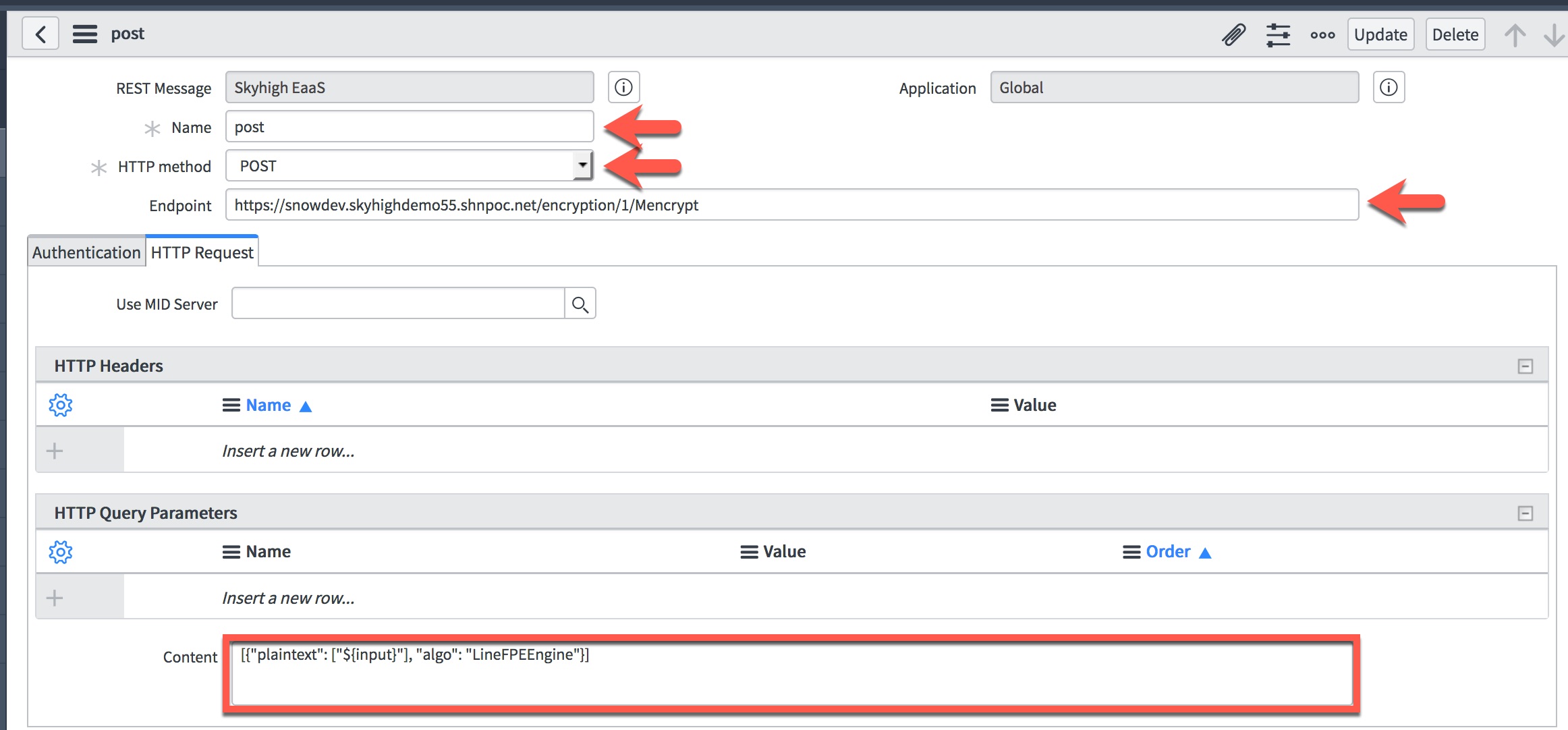Click the Update button

[x=1380, y=34]
